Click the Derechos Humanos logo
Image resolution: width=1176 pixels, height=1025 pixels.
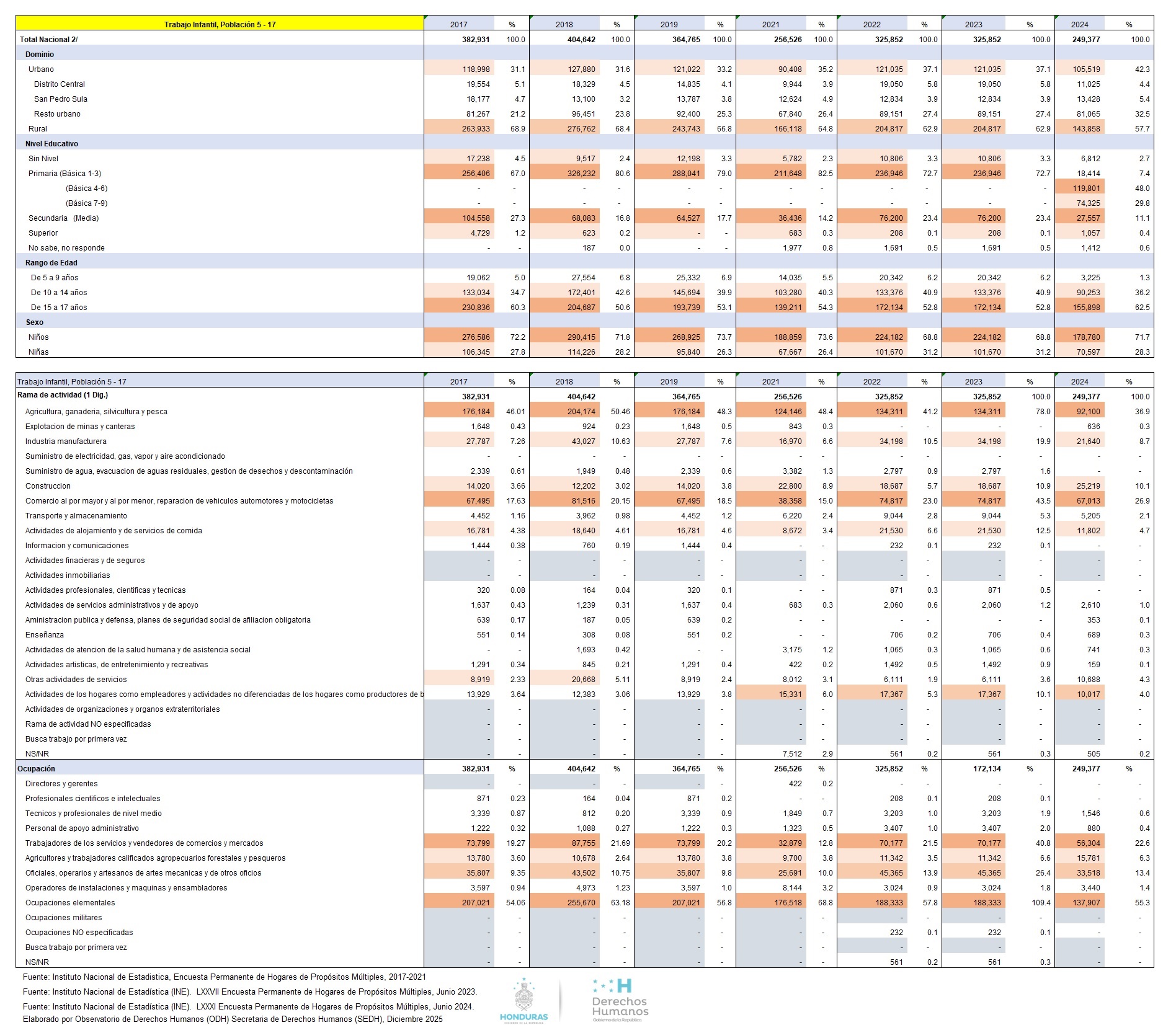(x=620, y=1000)
